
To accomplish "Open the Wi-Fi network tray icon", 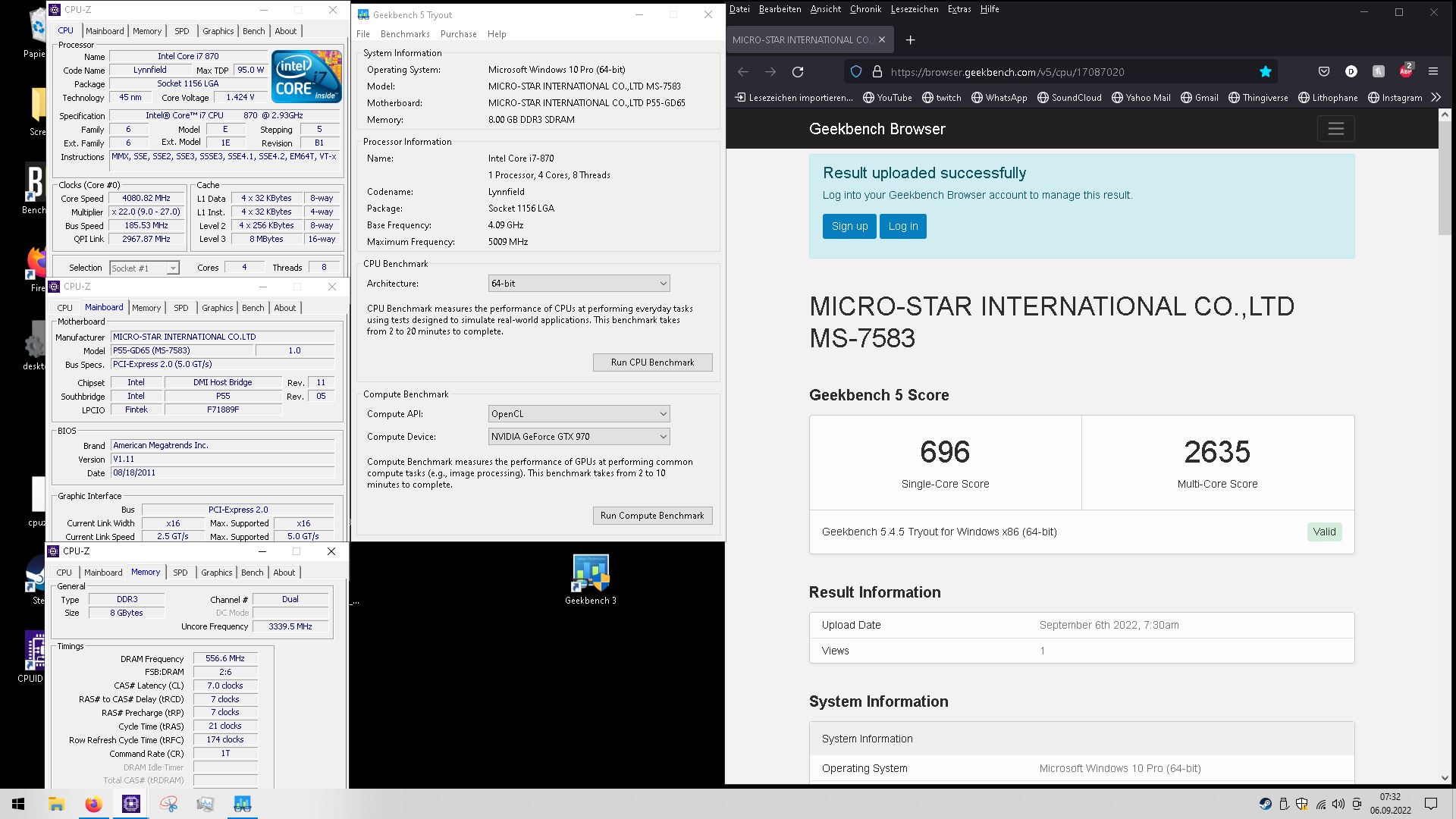I will (x=1320, y=804).
